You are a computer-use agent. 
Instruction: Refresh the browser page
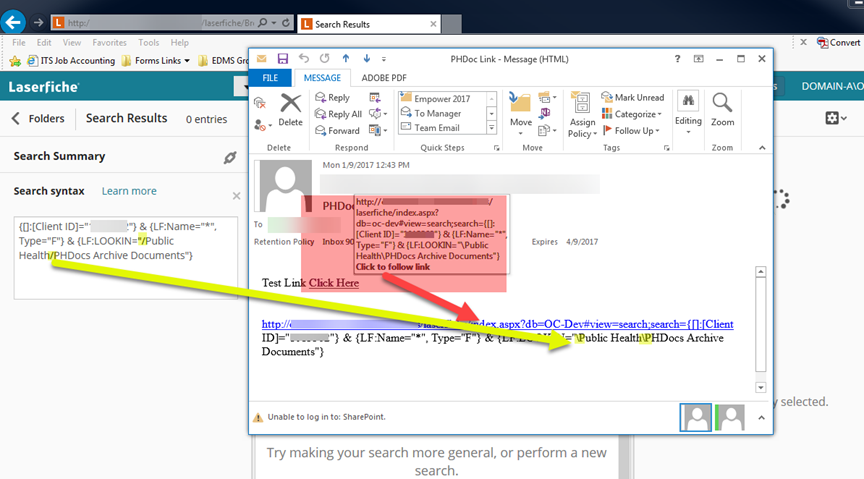pos(285,23)
